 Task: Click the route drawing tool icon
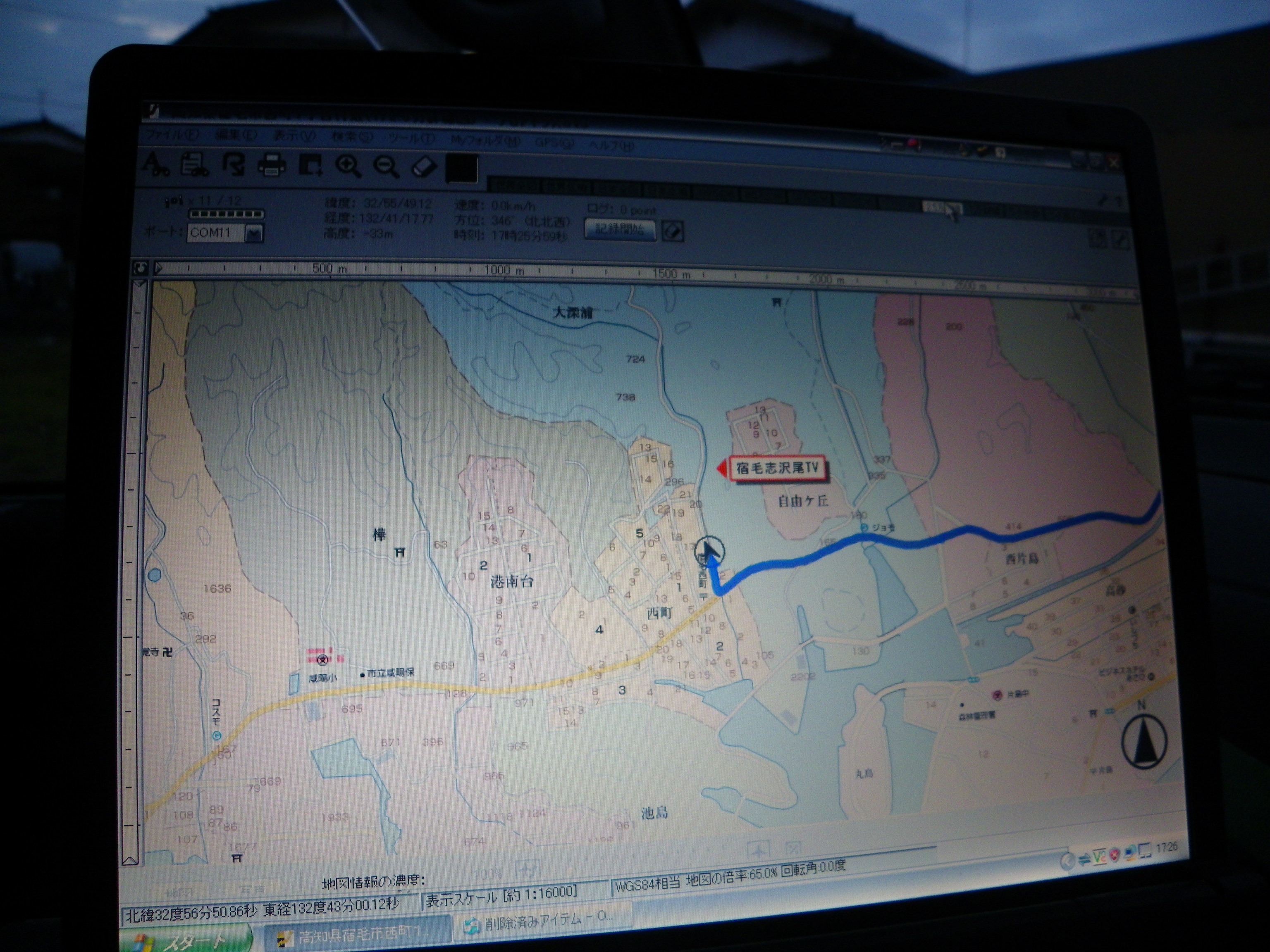[x=234, y=164]
